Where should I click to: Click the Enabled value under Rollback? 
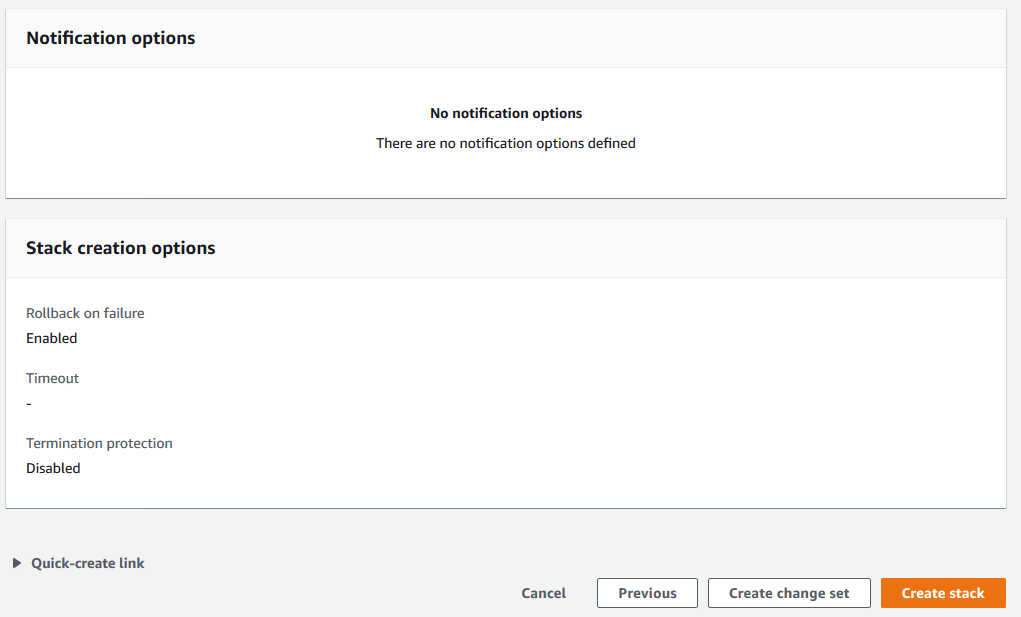point(51,338)
